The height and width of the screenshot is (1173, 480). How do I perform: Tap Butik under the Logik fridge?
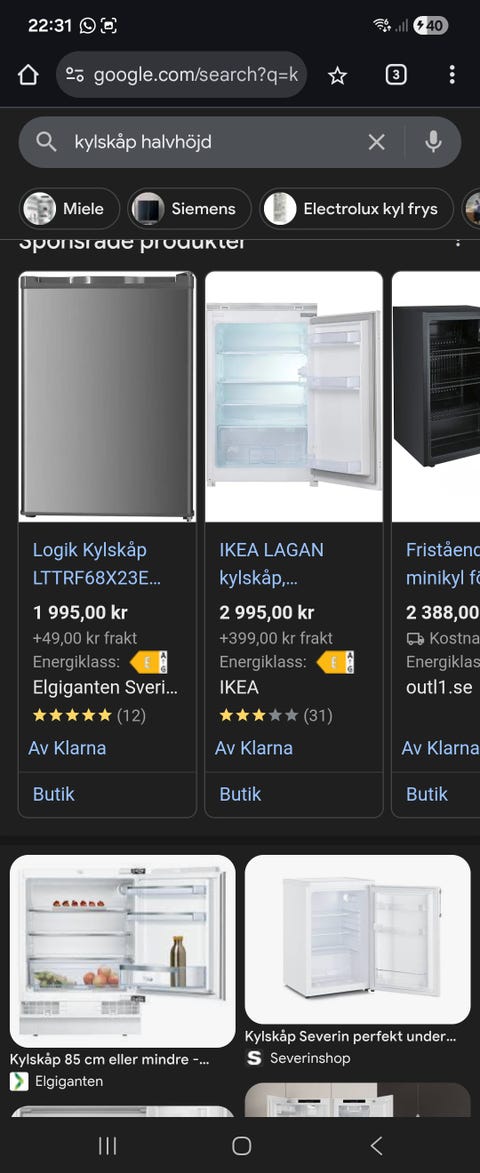coord(54,794)
